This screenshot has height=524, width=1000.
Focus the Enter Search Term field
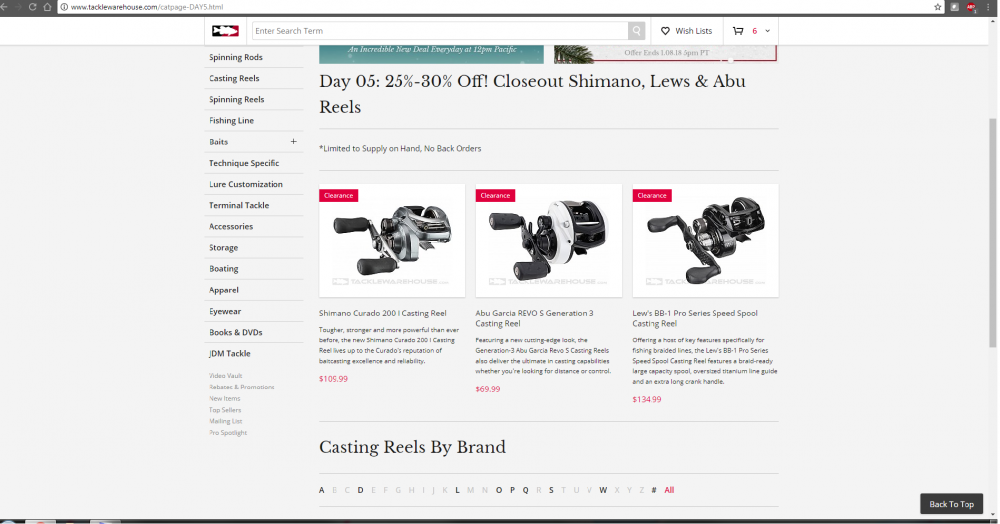440,31
